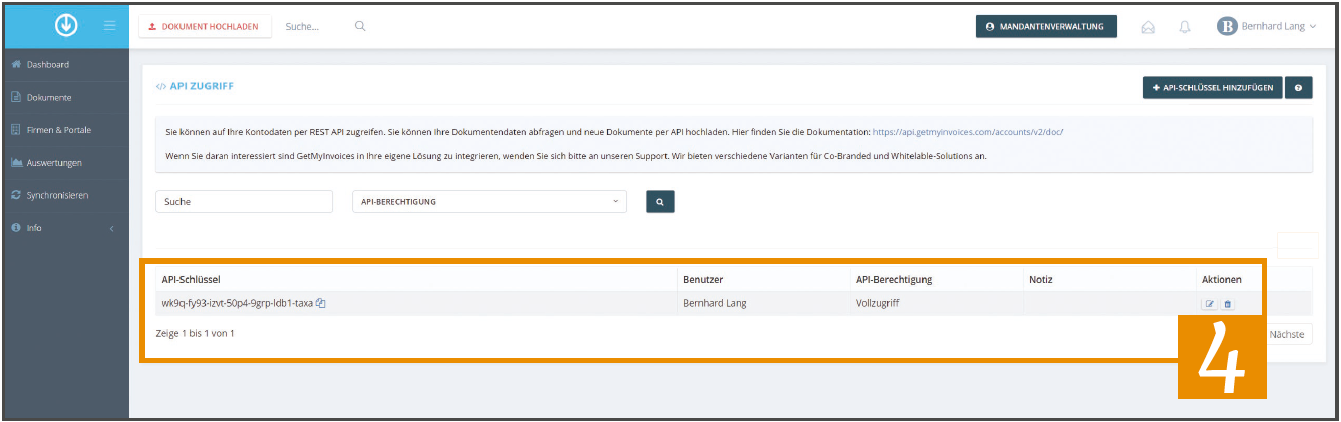Image resolution: width=1341 pixels, height=422 pixels.
Task: Click the Bernhard Lang avatar icon
Action: tap(1227, 27)
